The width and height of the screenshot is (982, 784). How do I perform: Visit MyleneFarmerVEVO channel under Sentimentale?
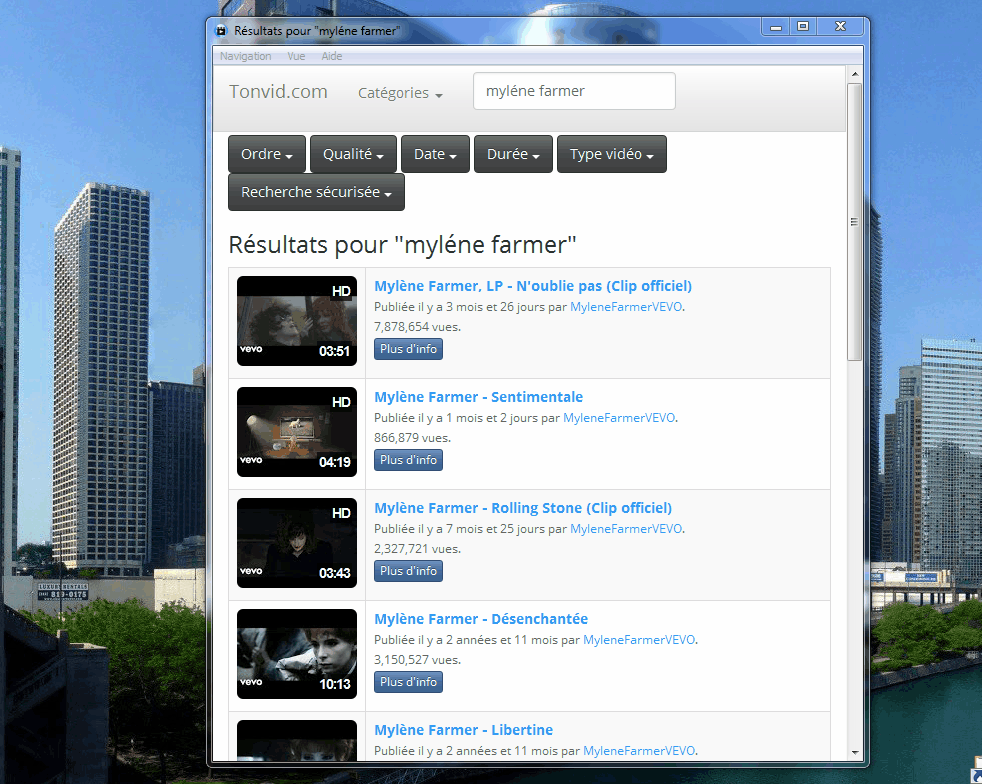tap(619, 418)
